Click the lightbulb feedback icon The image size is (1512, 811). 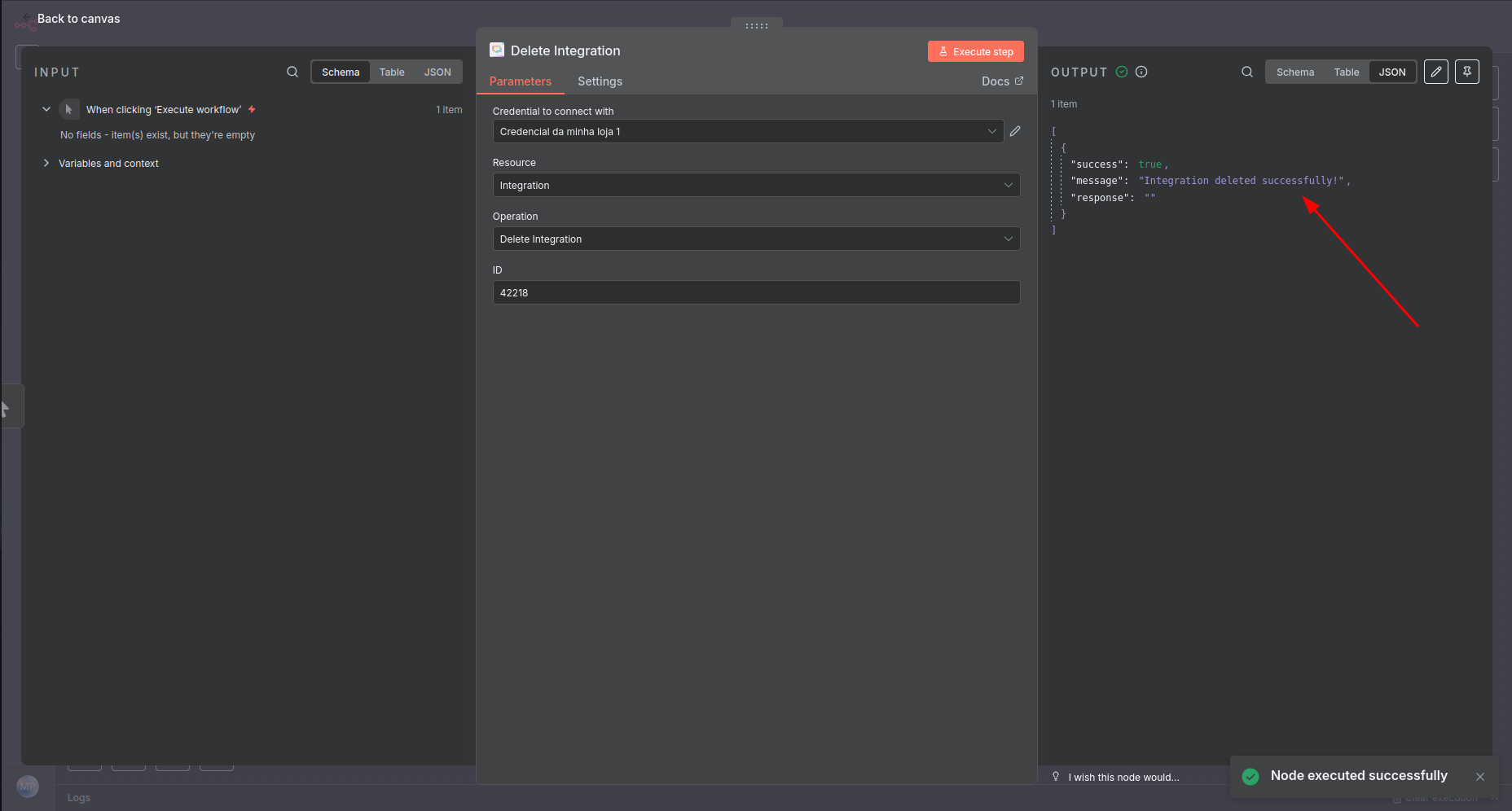pyautogui.click(x=1056, y=777)
